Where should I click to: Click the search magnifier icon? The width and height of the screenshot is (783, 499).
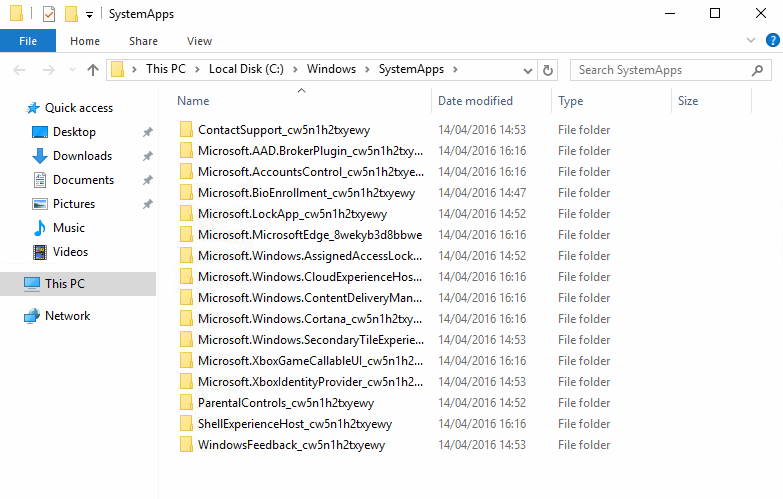point(757,70)
